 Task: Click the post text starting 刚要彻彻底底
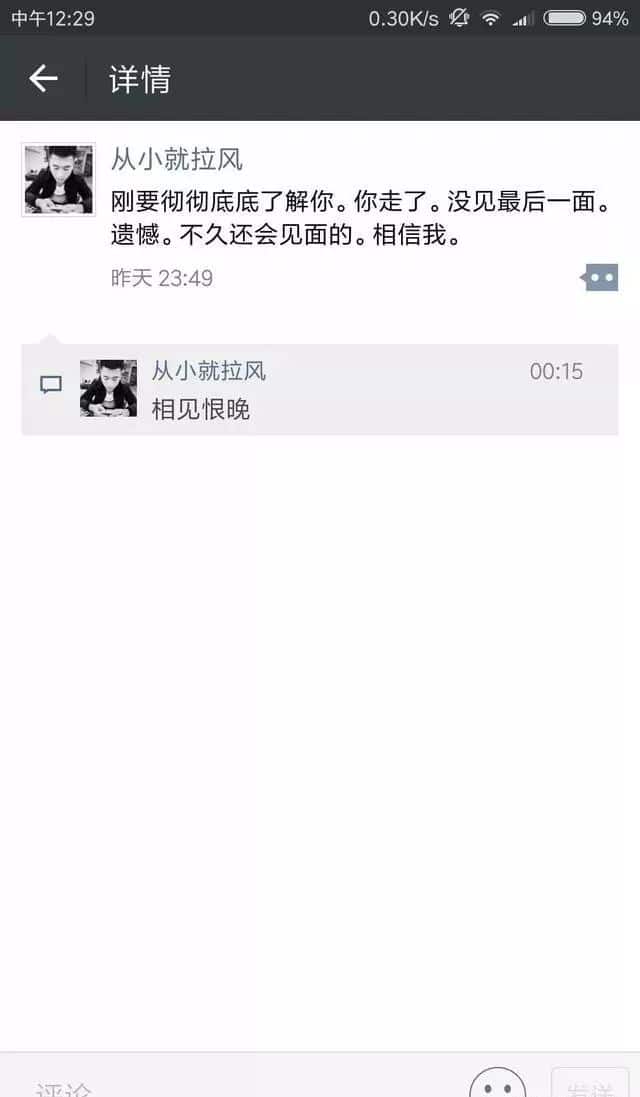point(361,218)
